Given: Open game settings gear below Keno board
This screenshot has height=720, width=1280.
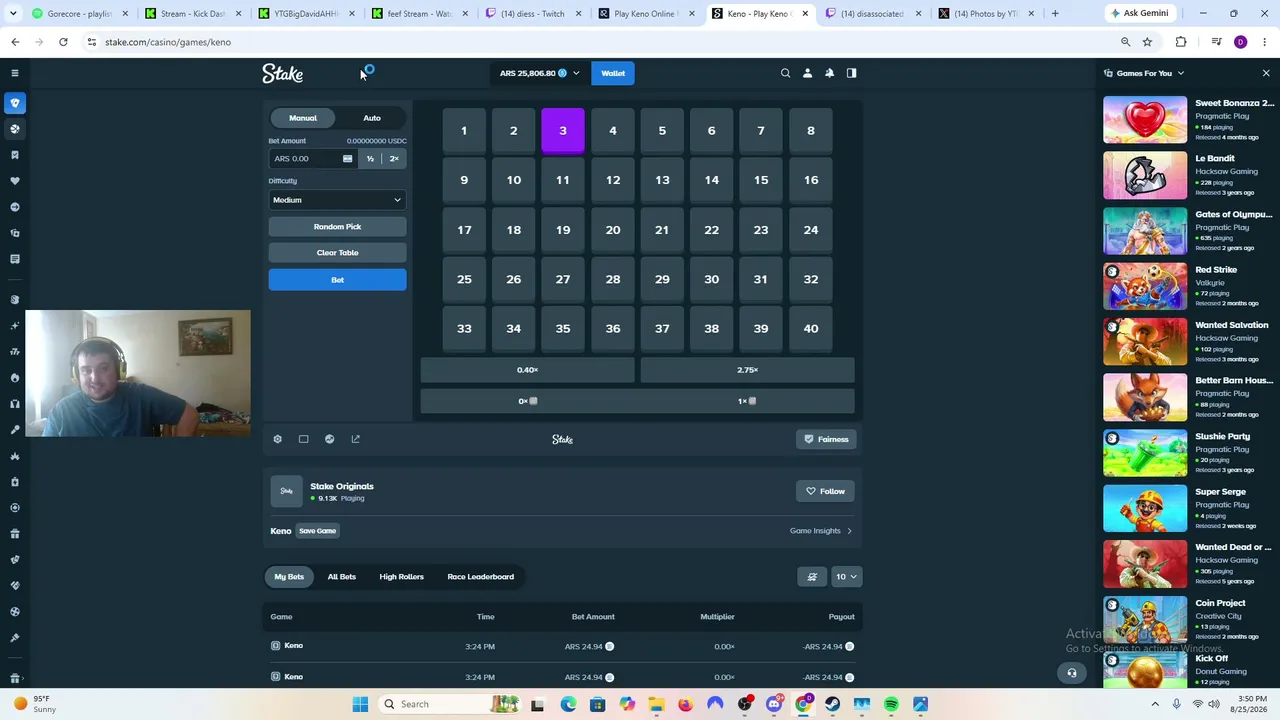Looking at the screenshot, I should point(278,439).
